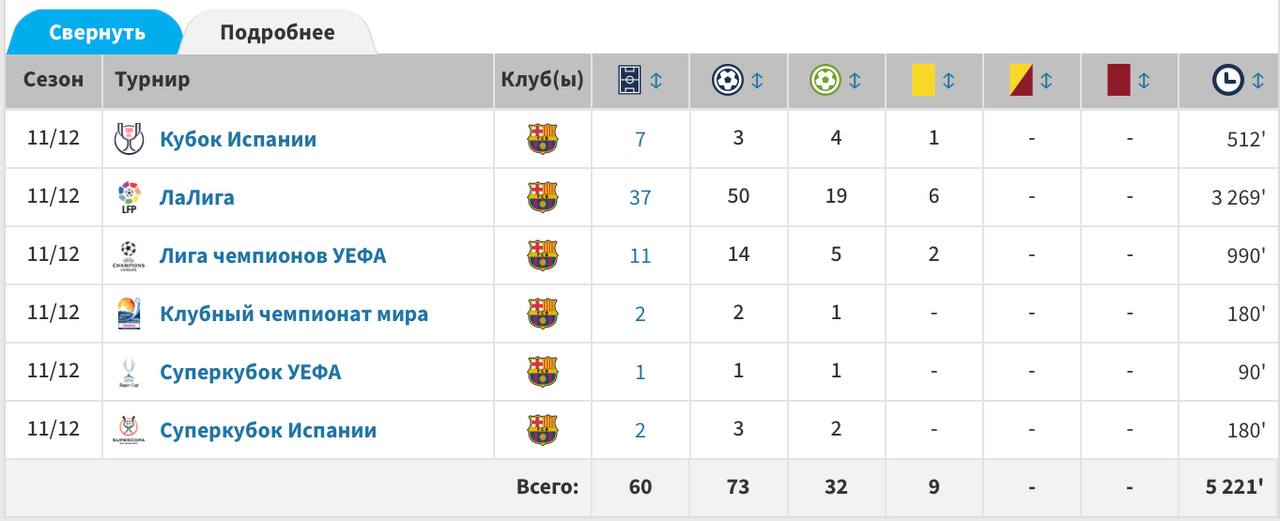
Task: Click the Лига чемпионов УЕФА tournament logo
Action: 129,256
